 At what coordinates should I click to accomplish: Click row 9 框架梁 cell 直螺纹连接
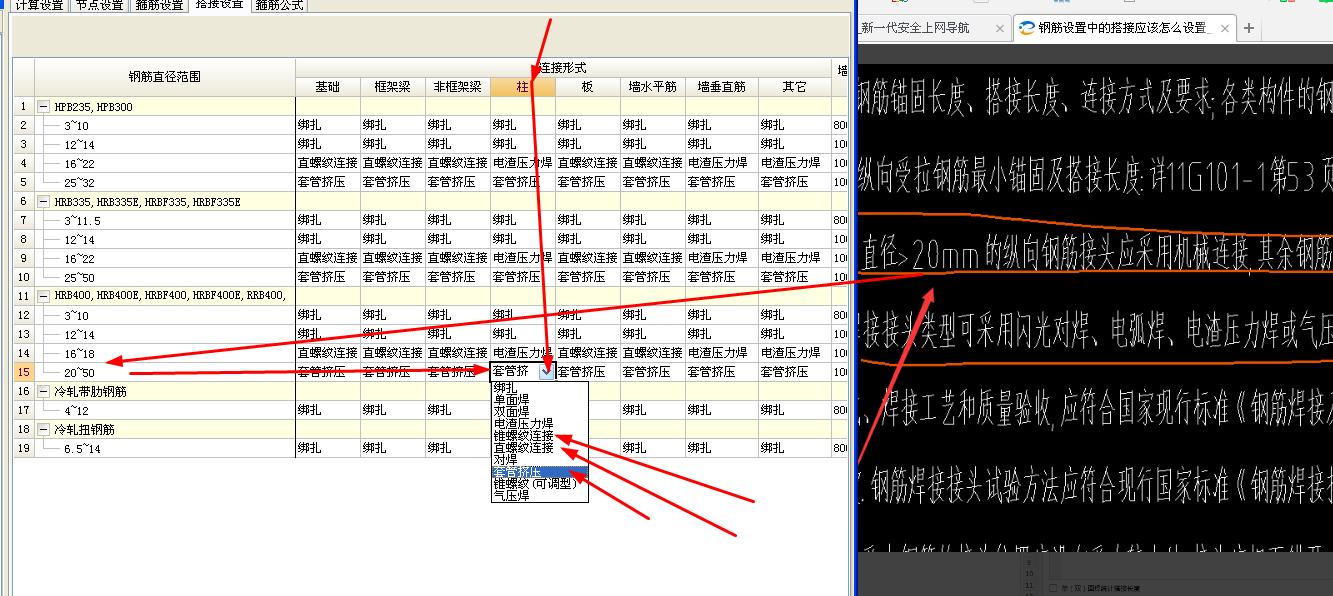(393, 258)
